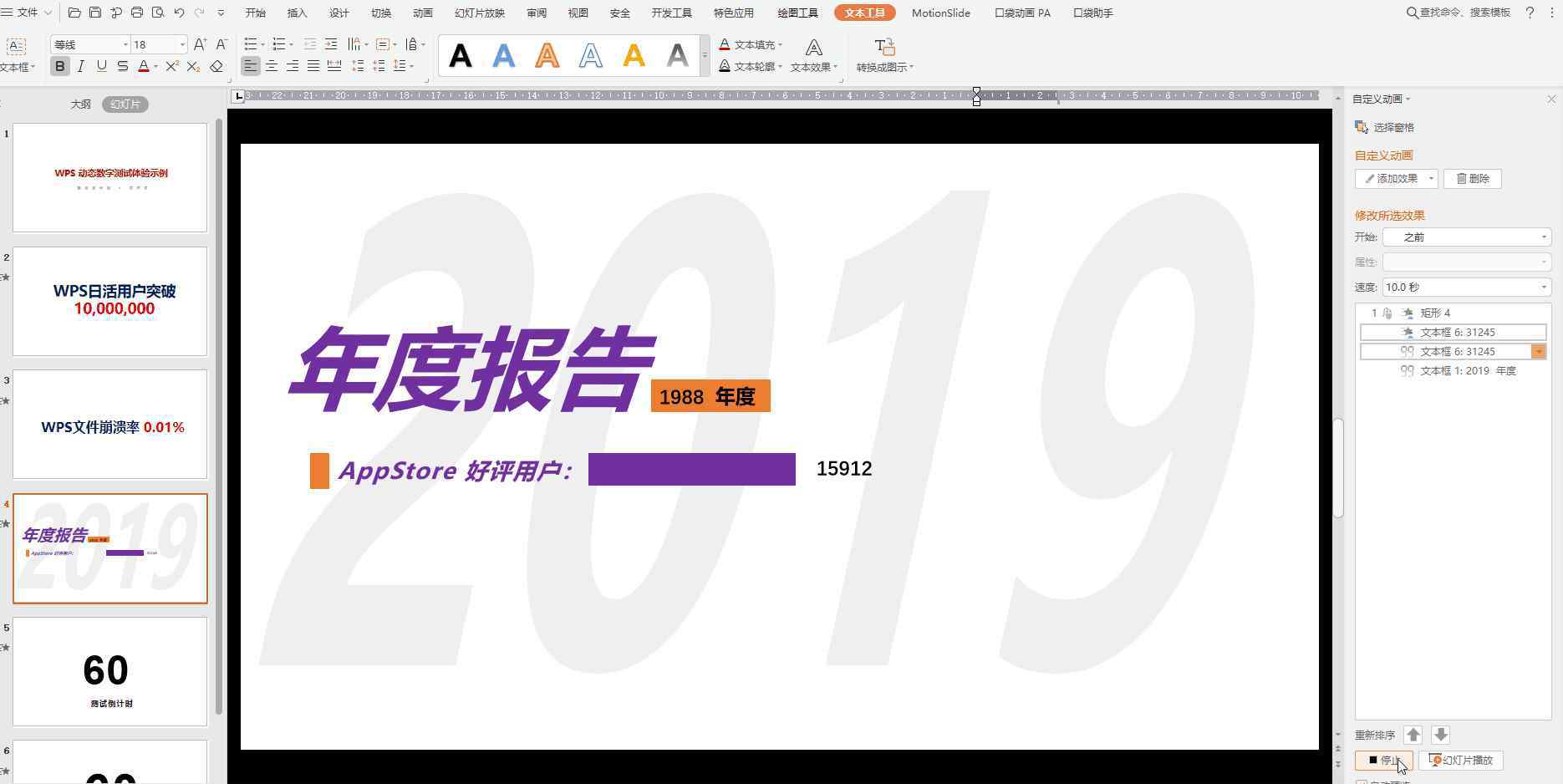Open the MotionSlide tab

[x=940, y=13]
